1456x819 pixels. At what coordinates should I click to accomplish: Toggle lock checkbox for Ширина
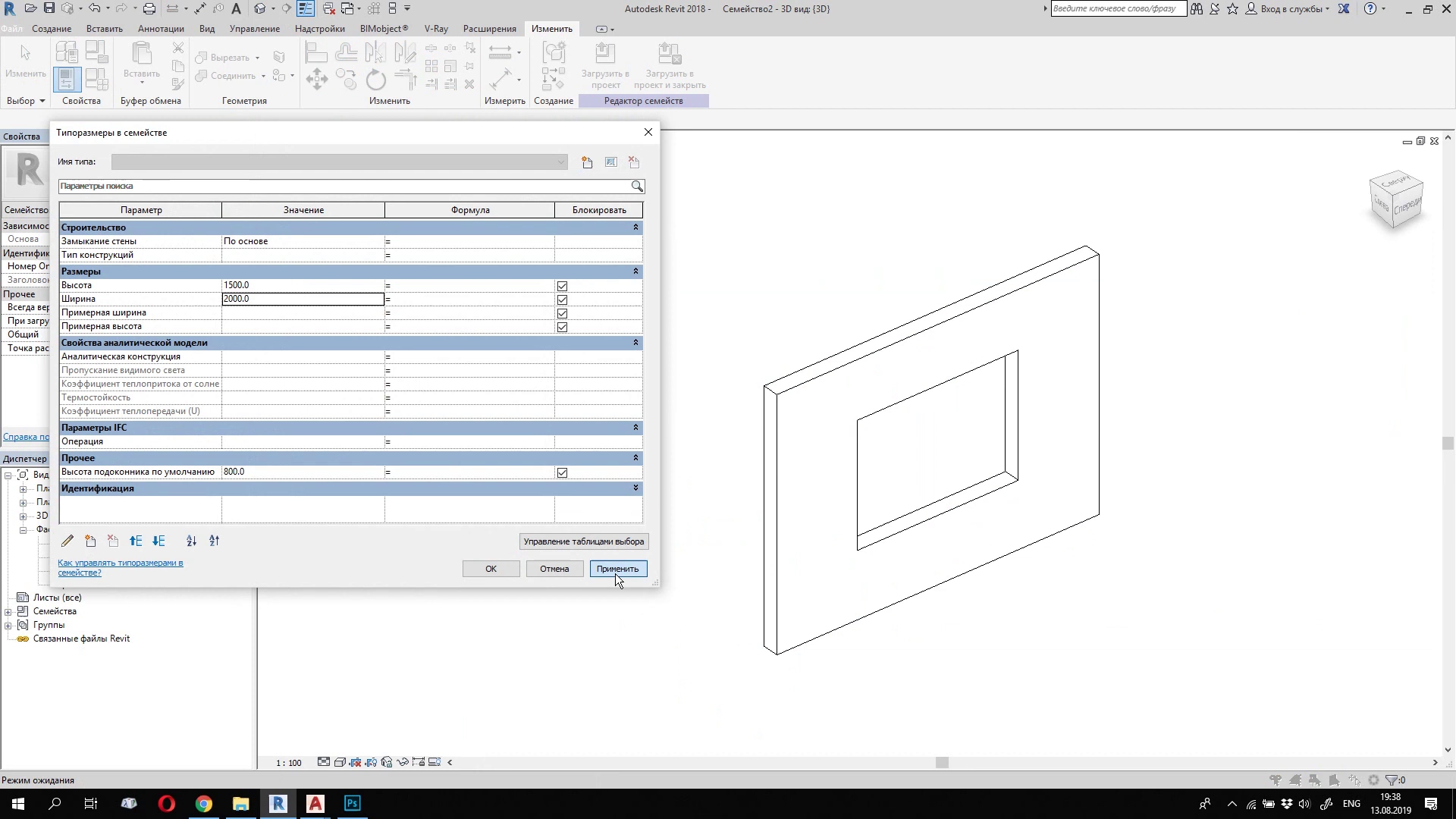pyautogui.click(x=562, y=300)
